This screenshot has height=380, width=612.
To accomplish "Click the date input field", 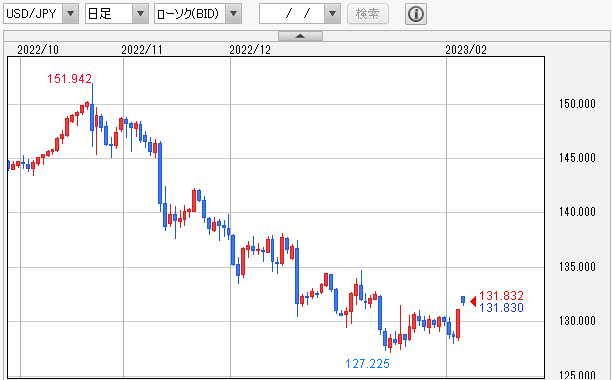I will tap(292, 14).
